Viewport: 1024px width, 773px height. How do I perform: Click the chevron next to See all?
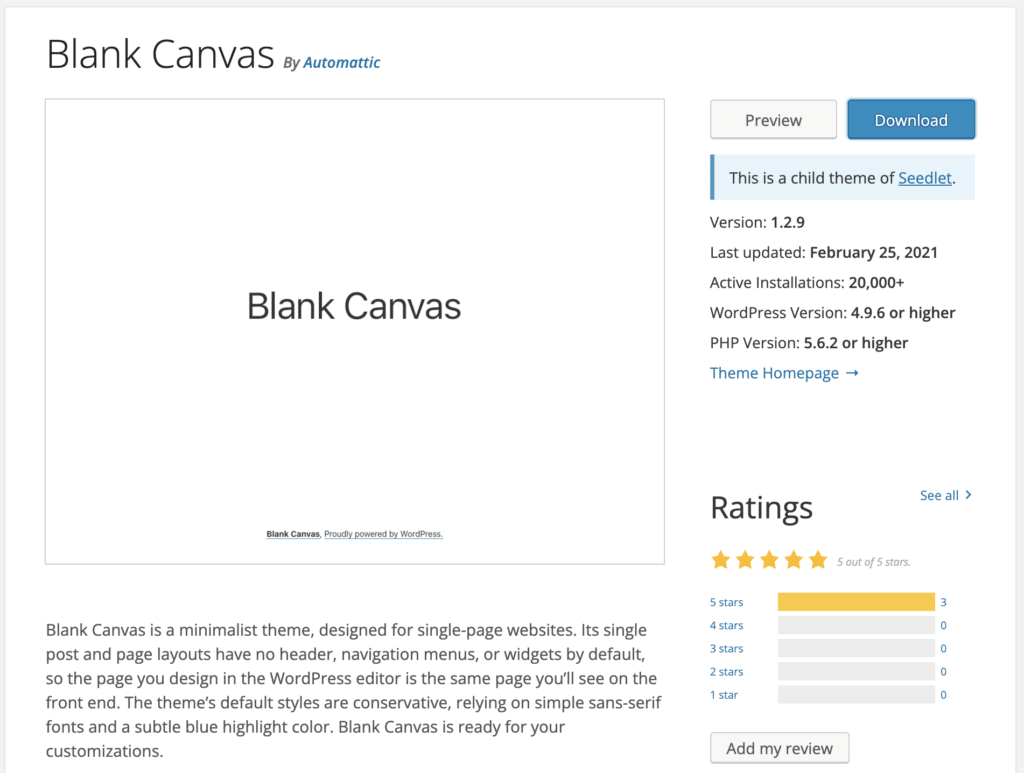pos(968,495)
